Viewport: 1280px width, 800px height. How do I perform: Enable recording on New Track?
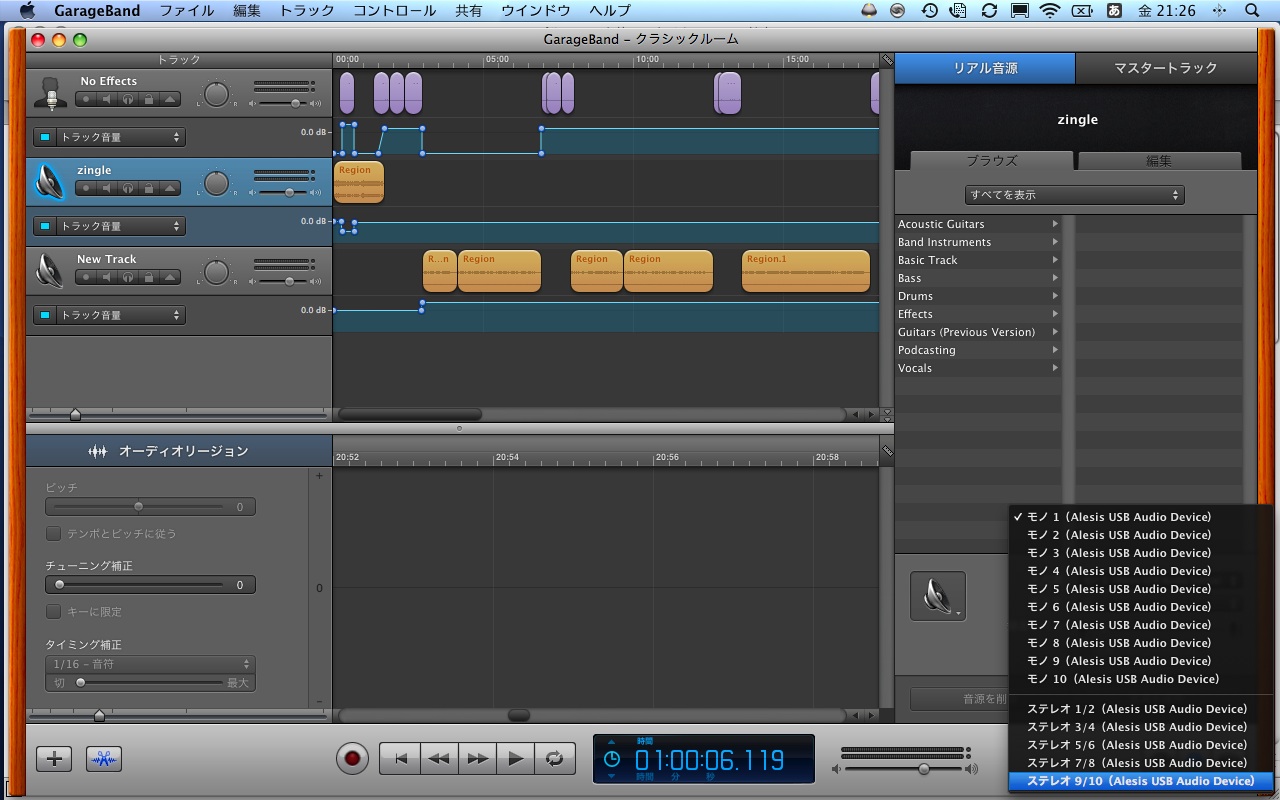87,277
